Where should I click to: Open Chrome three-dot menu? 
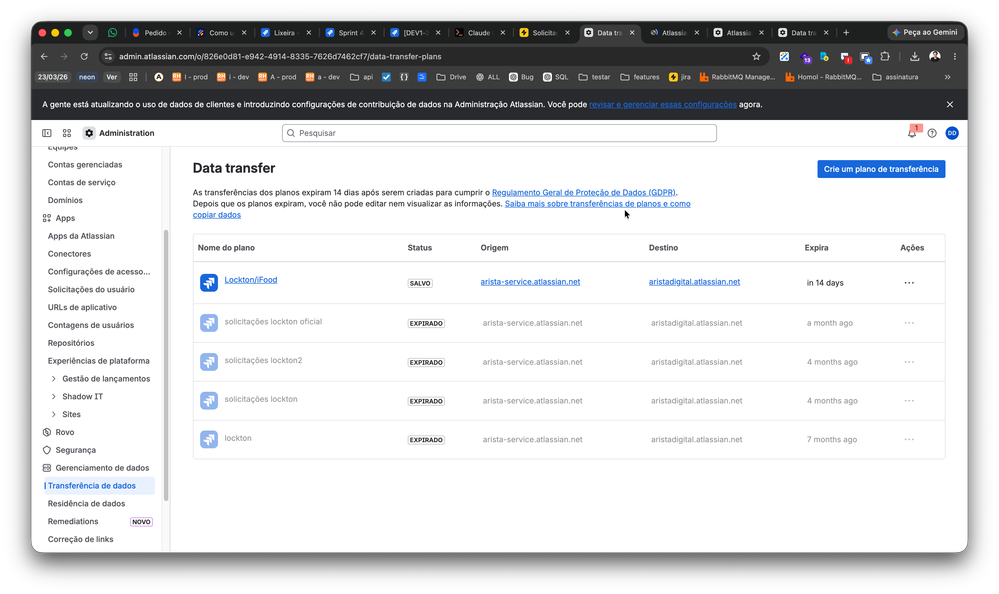tap(954, 57)
